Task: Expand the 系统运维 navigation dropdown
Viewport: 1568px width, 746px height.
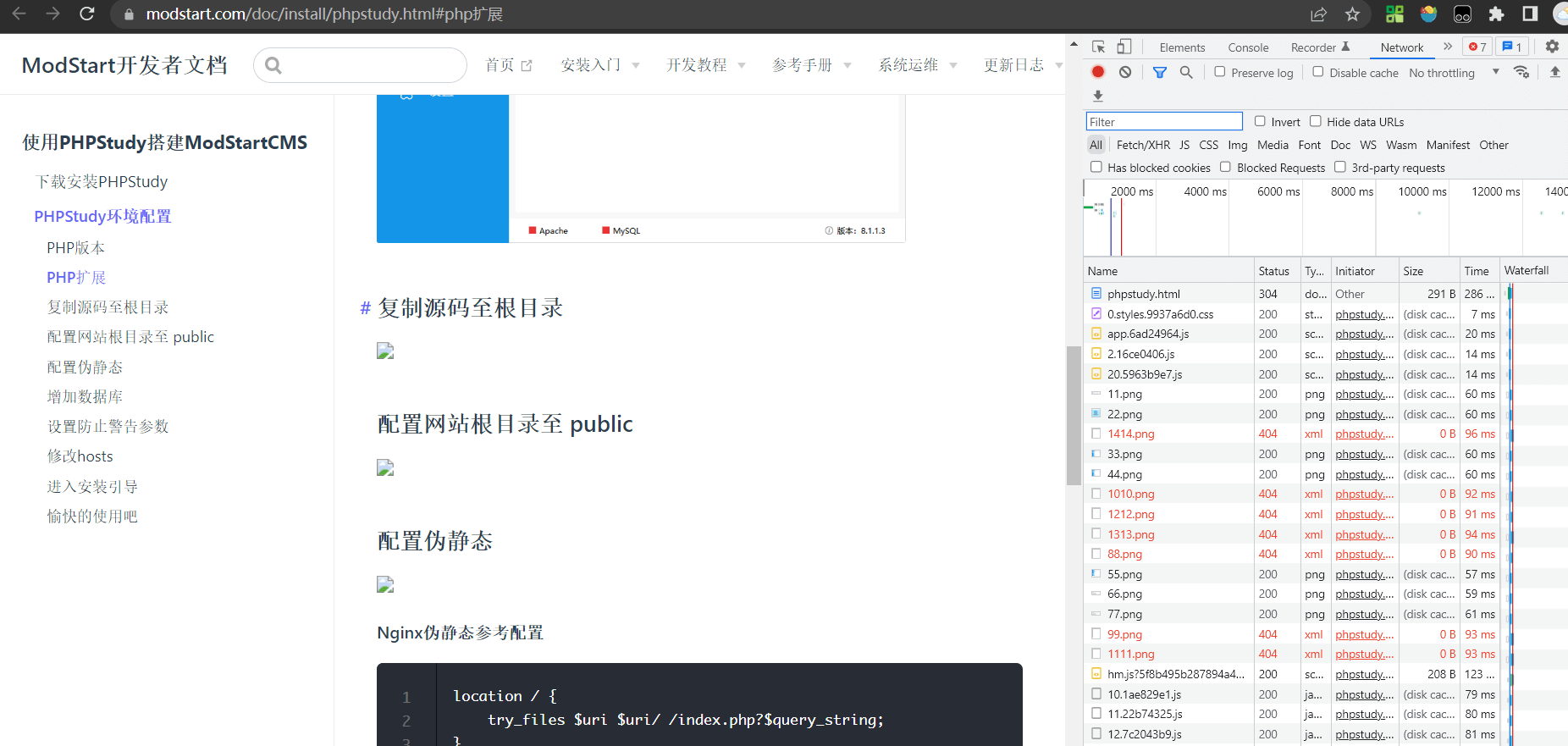Action: 918,65
